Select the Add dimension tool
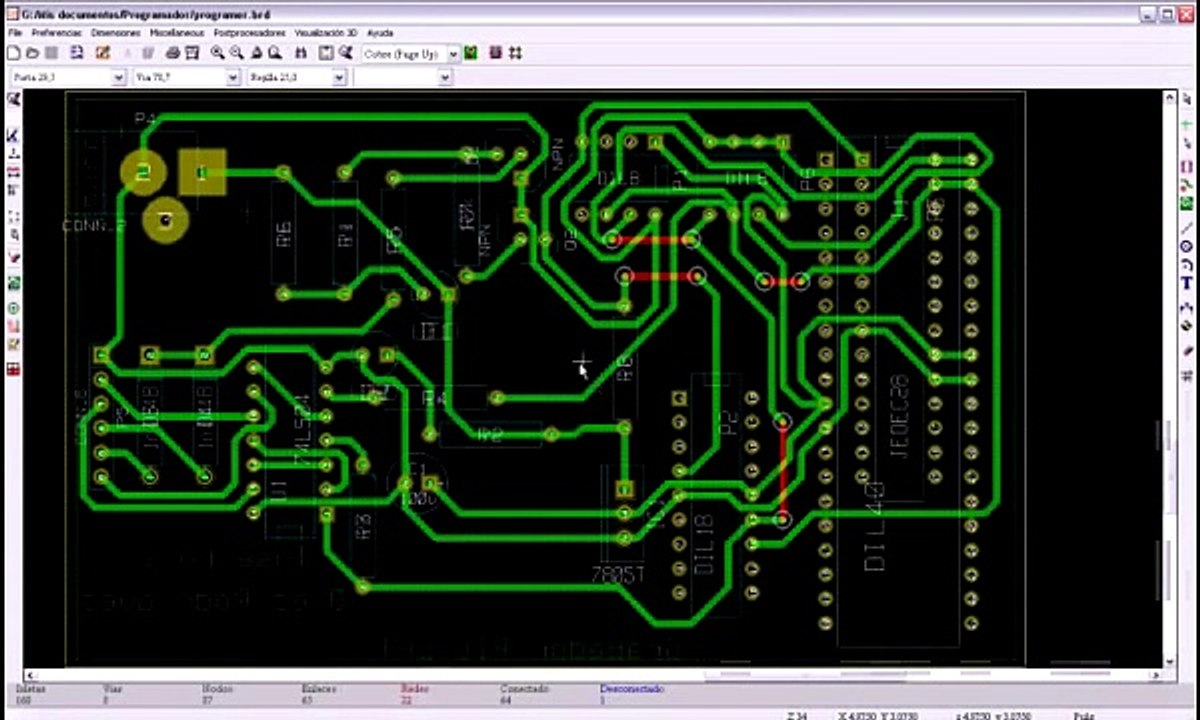The width and height of the screenshot is (1200, 720). pyautogui.click(x=1187, y=308)
